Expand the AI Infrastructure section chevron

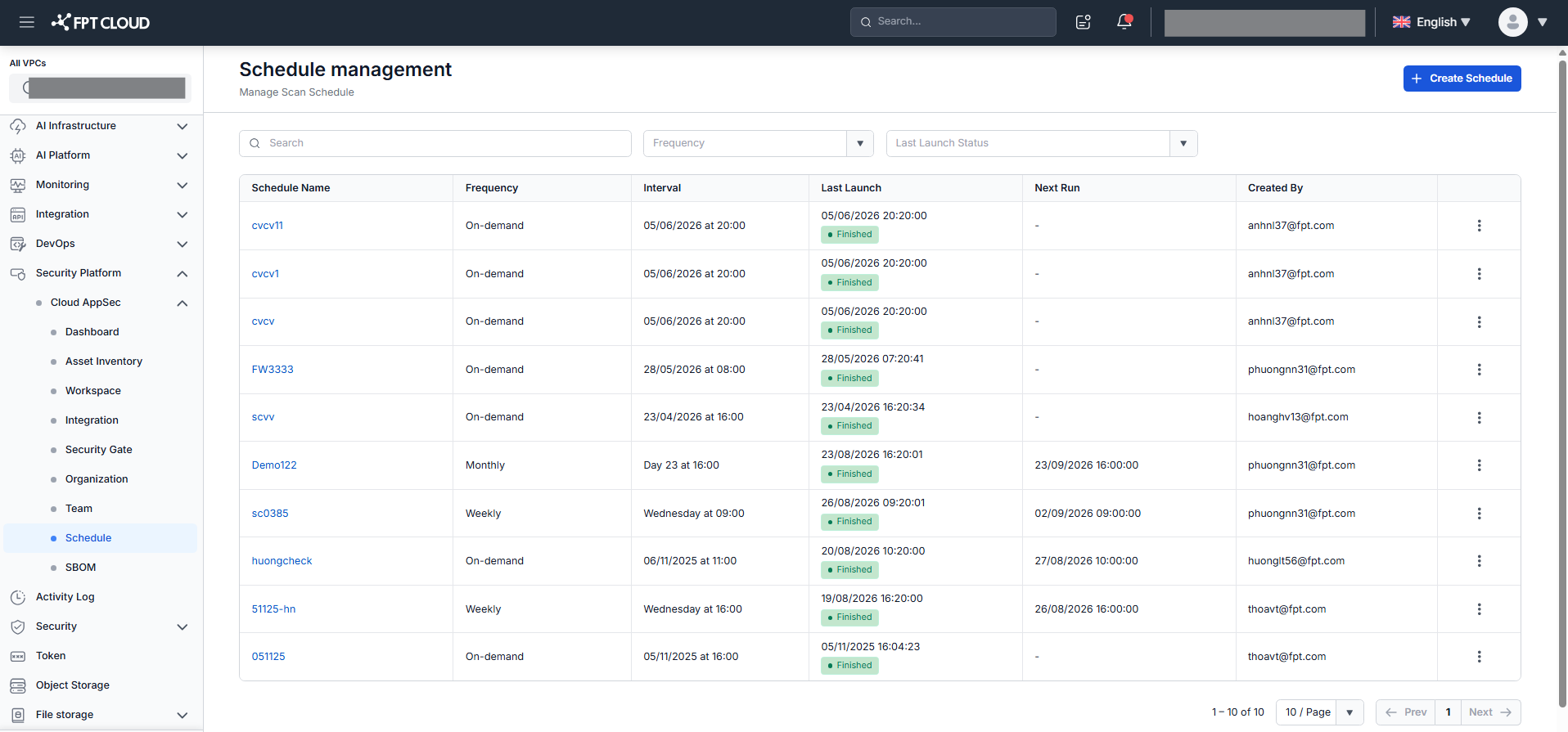coord(182,126)
